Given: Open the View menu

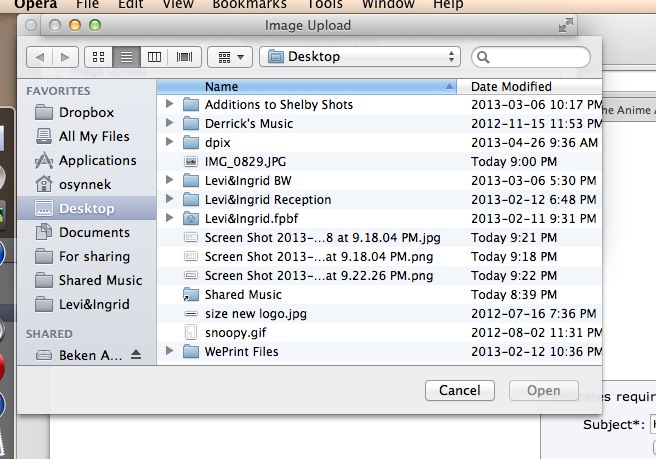Looking at the screenshot, I should click(x=178, y=5).
